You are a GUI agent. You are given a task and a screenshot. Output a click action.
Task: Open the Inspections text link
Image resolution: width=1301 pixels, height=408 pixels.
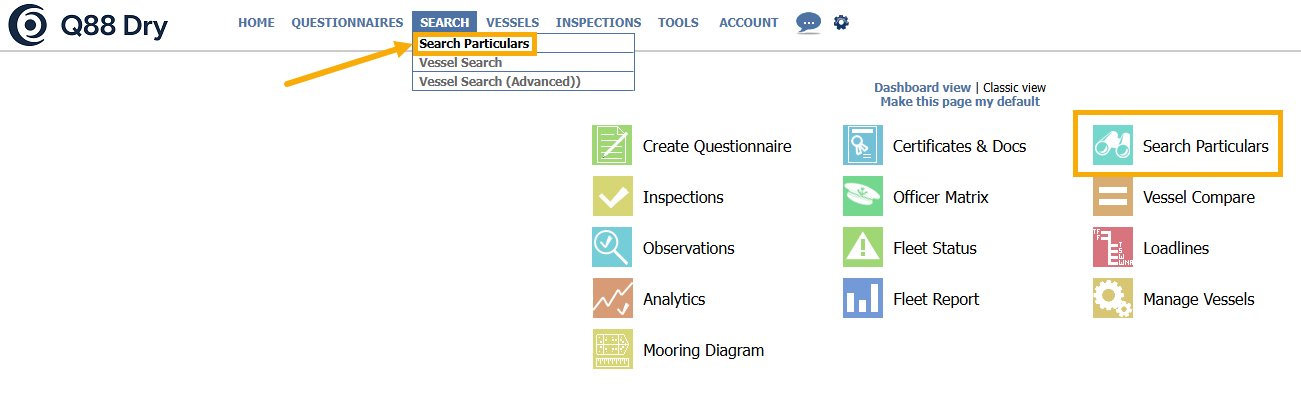[x=683, y=197]
